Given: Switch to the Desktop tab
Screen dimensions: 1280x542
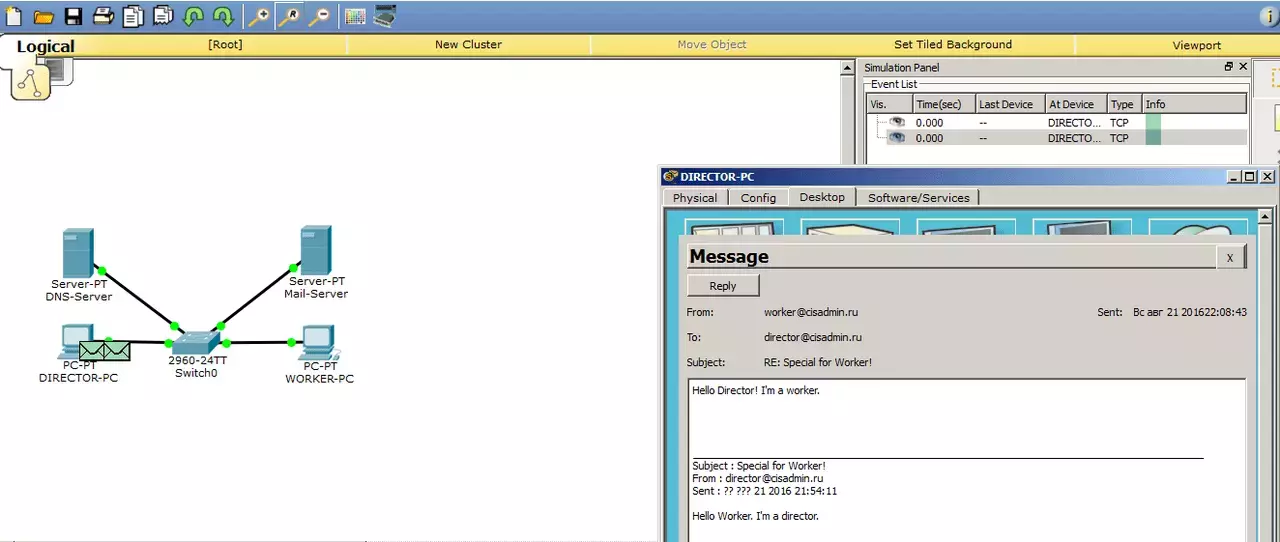Looking at the screenshot, I should coord(822,197).
